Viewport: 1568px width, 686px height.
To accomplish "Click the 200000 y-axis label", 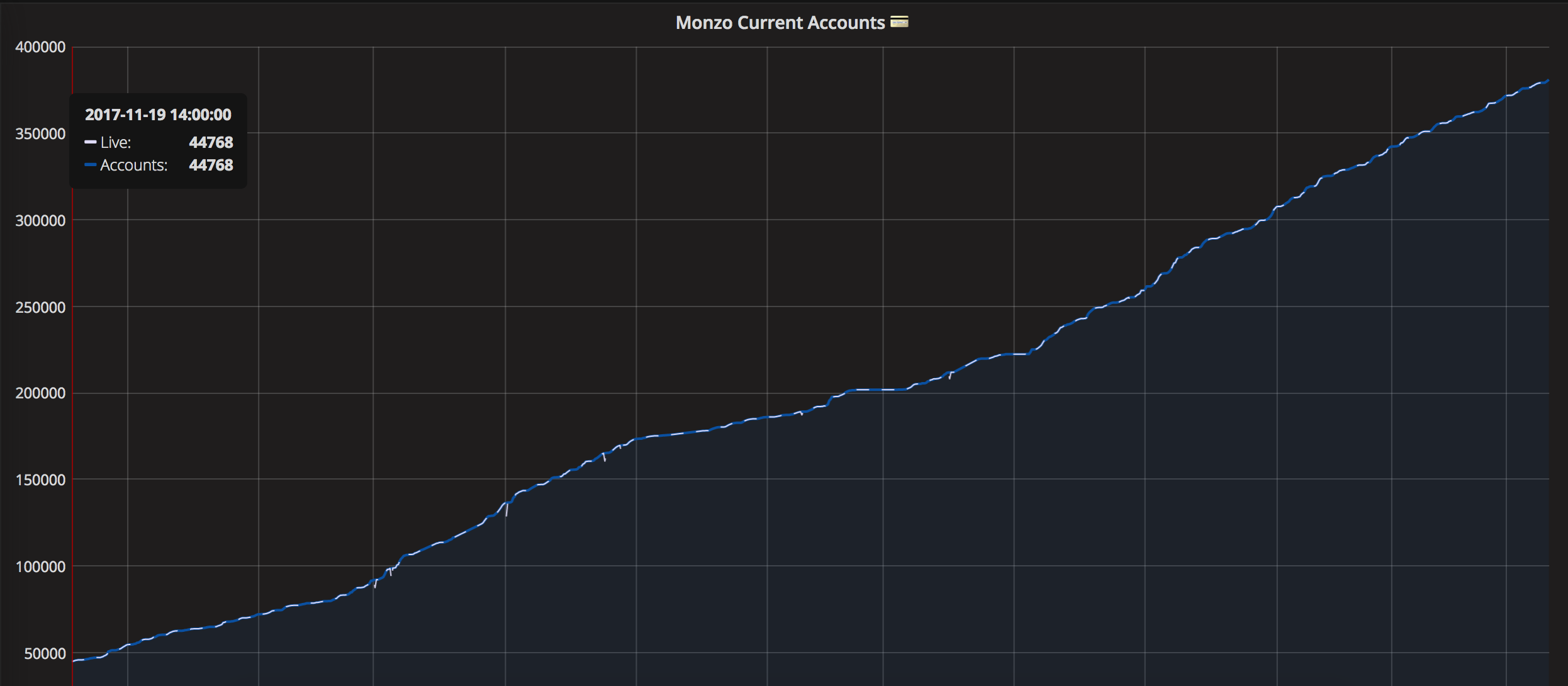I will 40,393.
